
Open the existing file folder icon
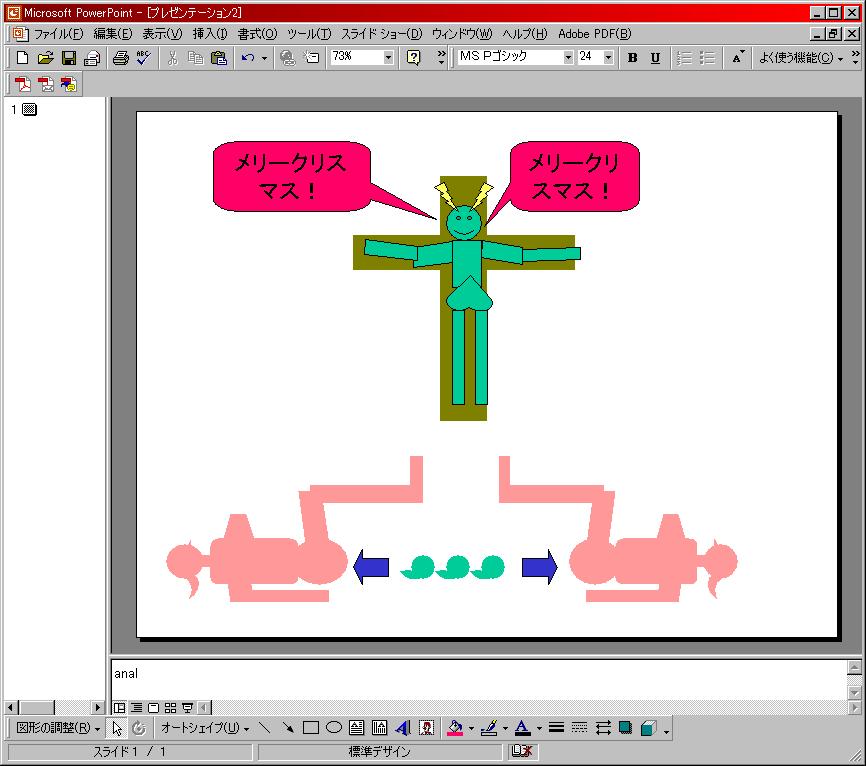(x=45, y=58)
